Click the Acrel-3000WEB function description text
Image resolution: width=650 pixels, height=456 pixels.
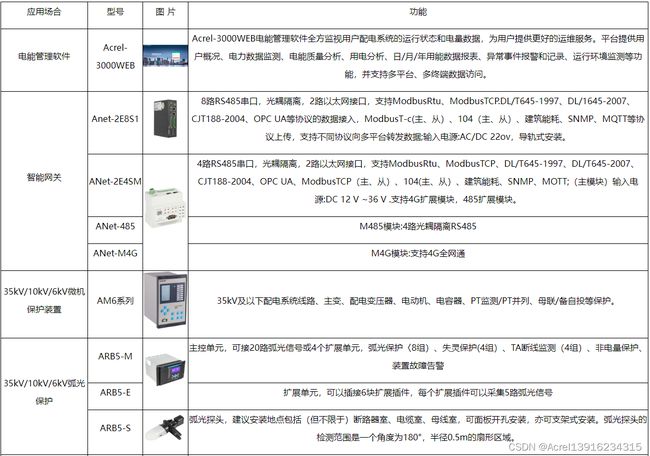click(418, 56)
